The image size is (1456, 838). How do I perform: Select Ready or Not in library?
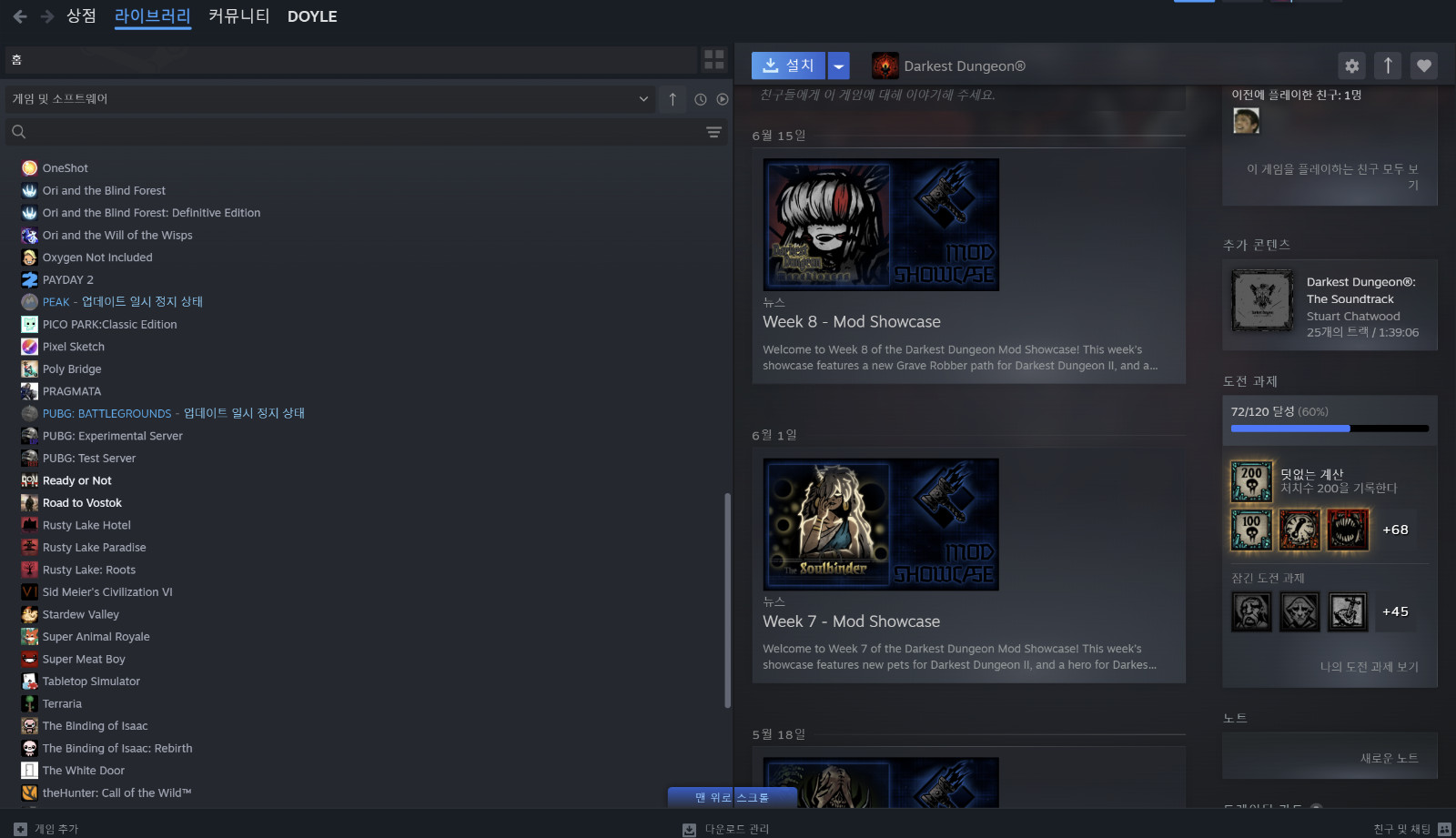click(x=77, y=481)
